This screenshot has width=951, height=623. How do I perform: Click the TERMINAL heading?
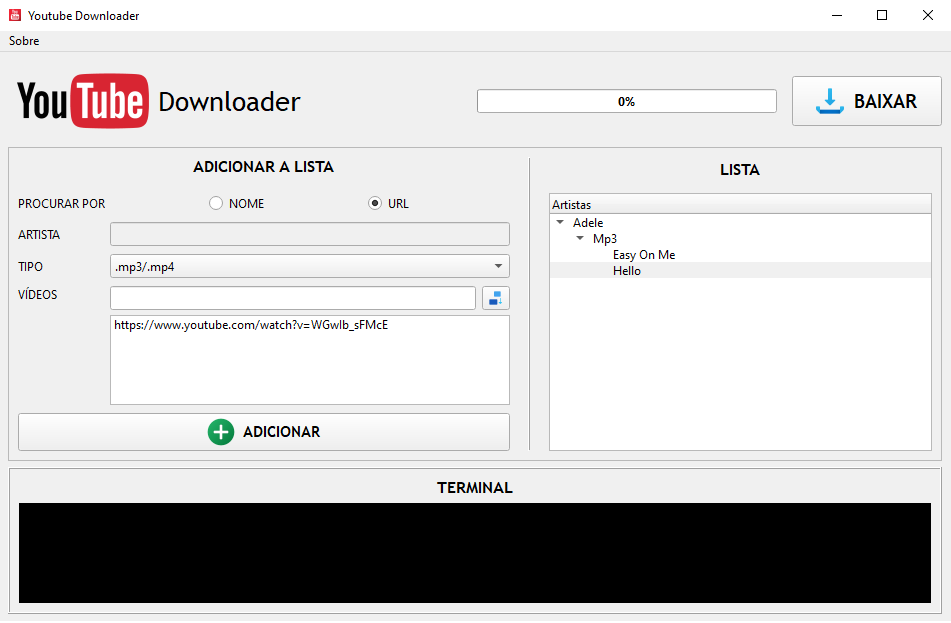(475, 488)
